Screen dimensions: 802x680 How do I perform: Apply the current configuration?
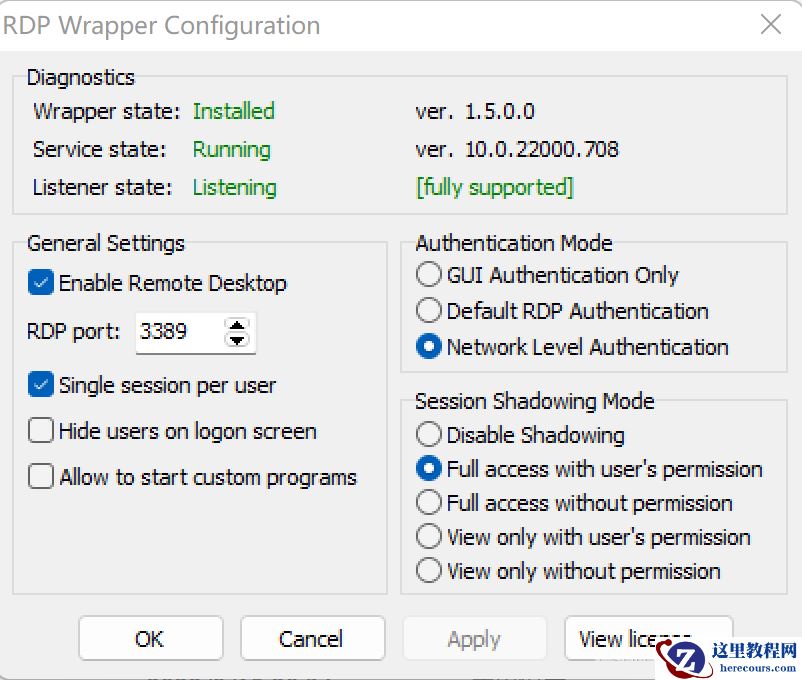474,638
